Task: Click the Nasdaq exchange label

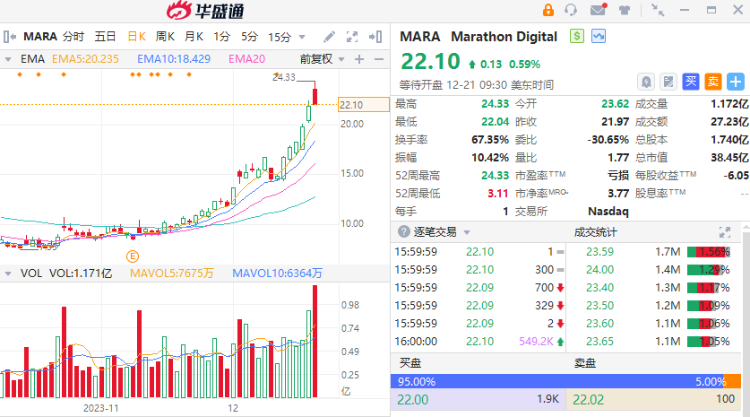Action: pyautogui.click(x=608, y=211)
